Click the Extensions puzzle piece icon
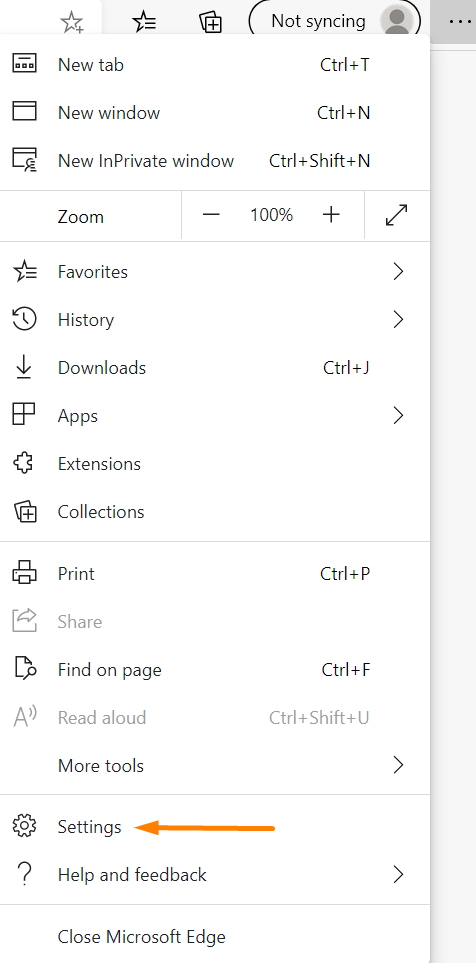476x963 pixels. [x=25, y=463]
